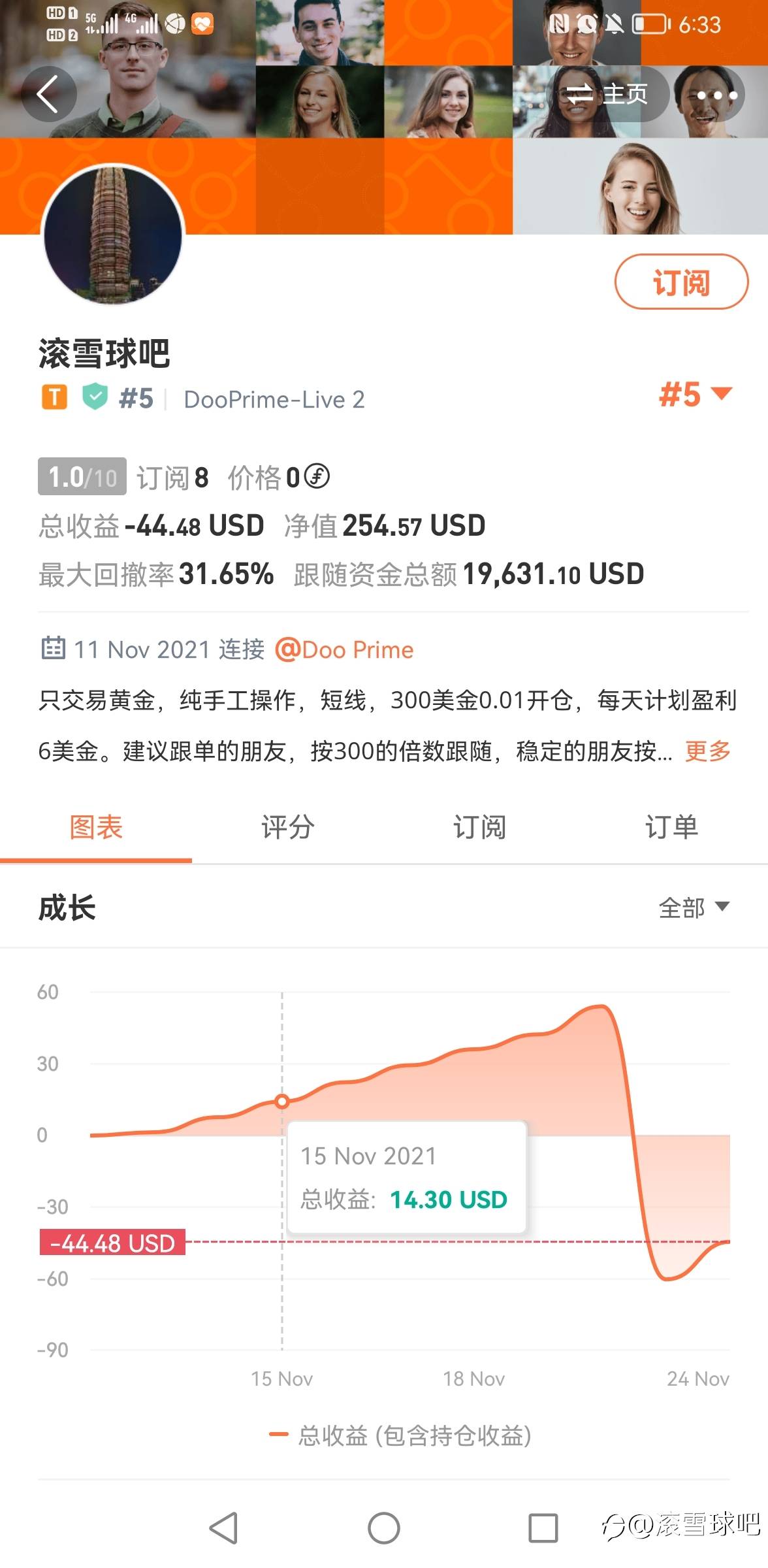Tap the skyscraper profile avatar
Screen dimensions: 768x1568
113,235
